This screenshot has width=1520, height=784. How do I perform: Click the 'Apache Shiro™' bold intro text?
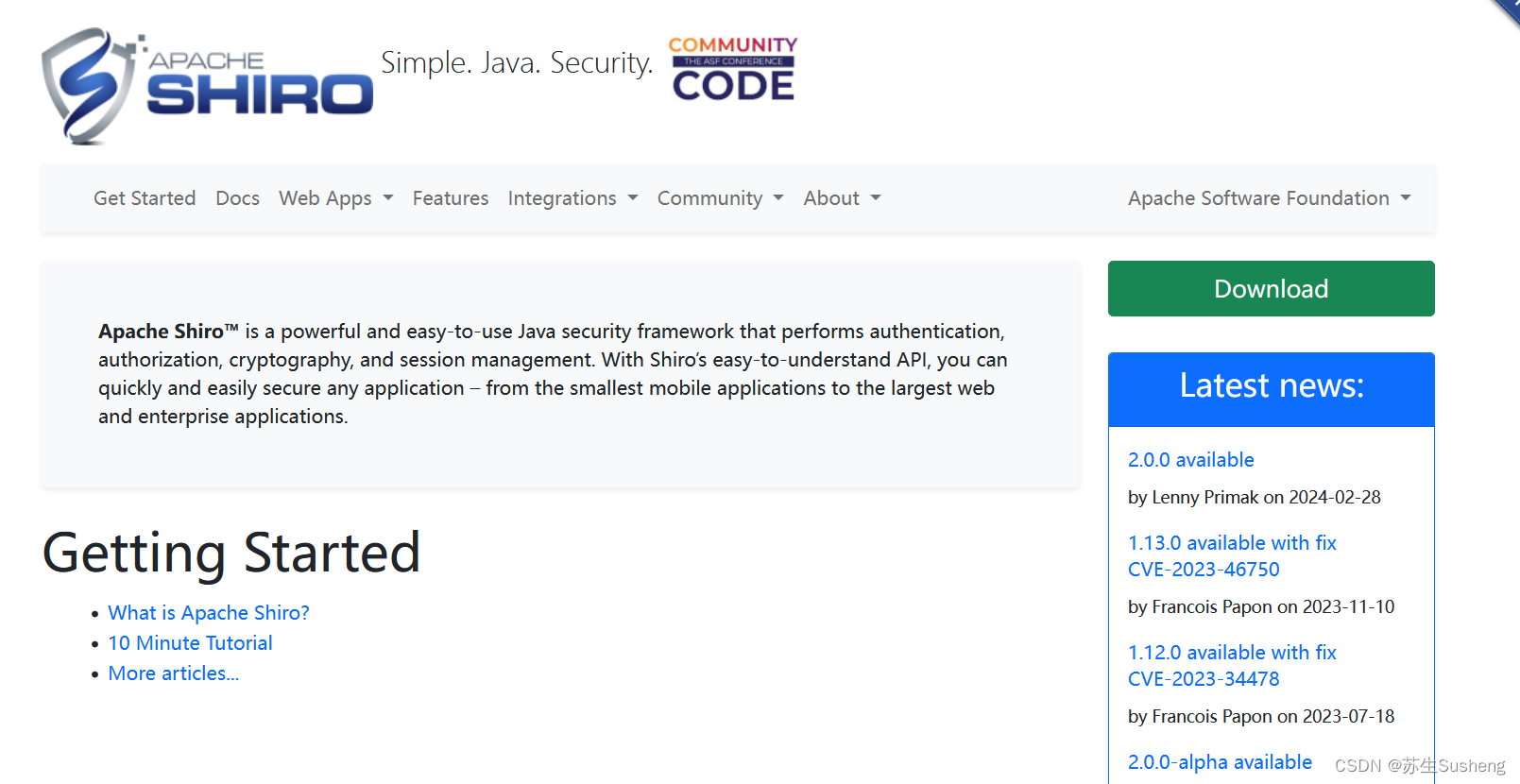[168, 332]
